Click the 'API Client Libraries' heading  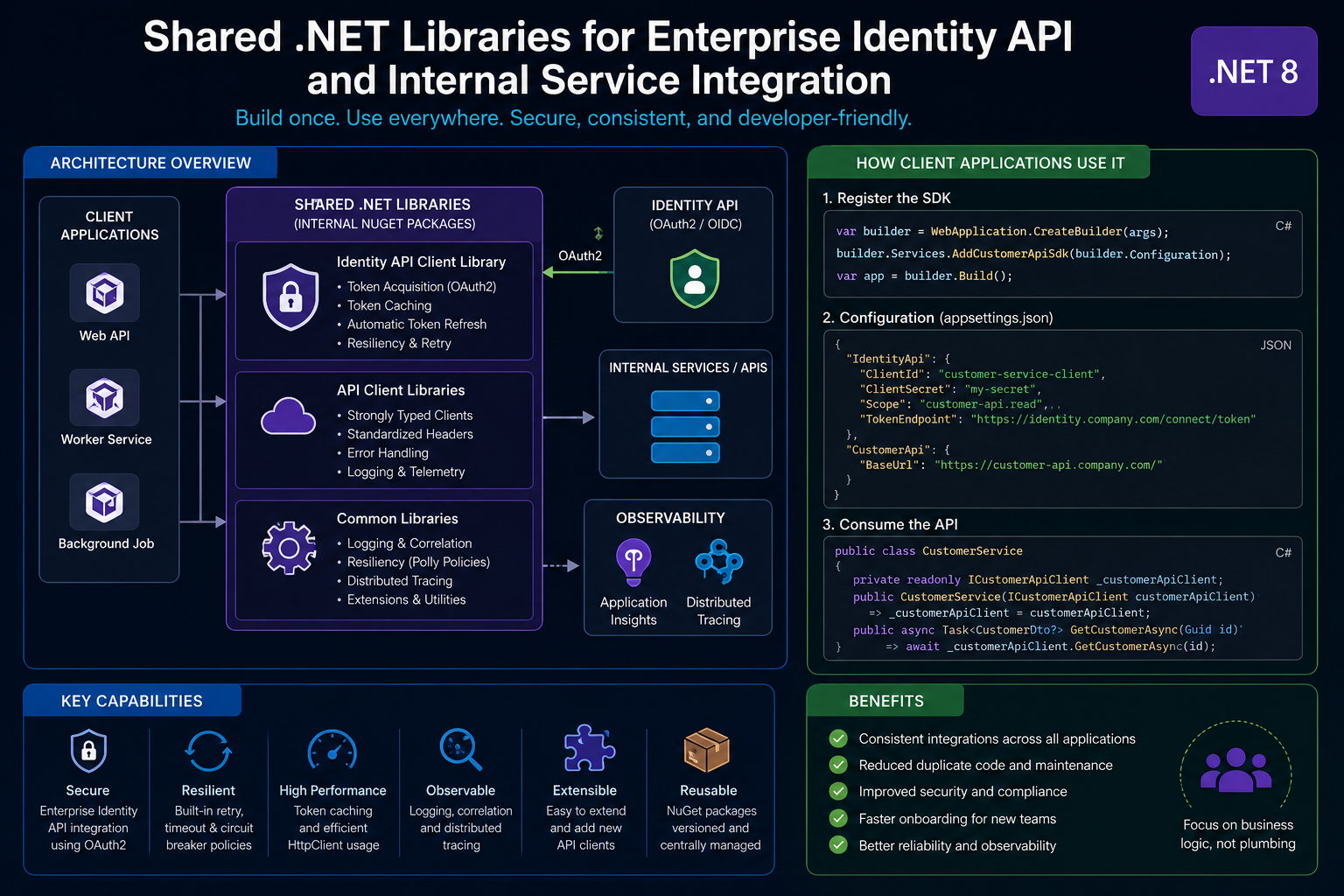click(x=401, y=390)
